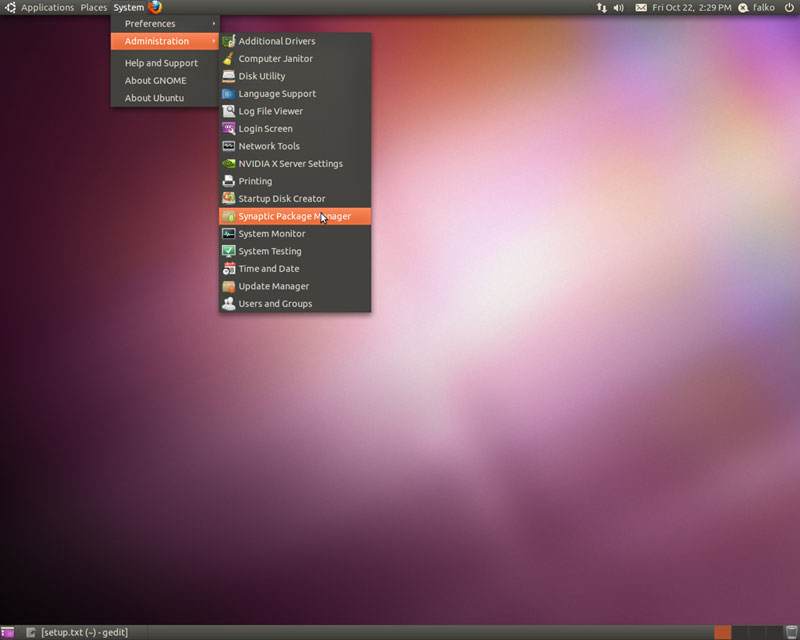Viewport: 800px width, 640px height.
Task: Click the Ubuntu logo in top panel
Action: (10, 7)
